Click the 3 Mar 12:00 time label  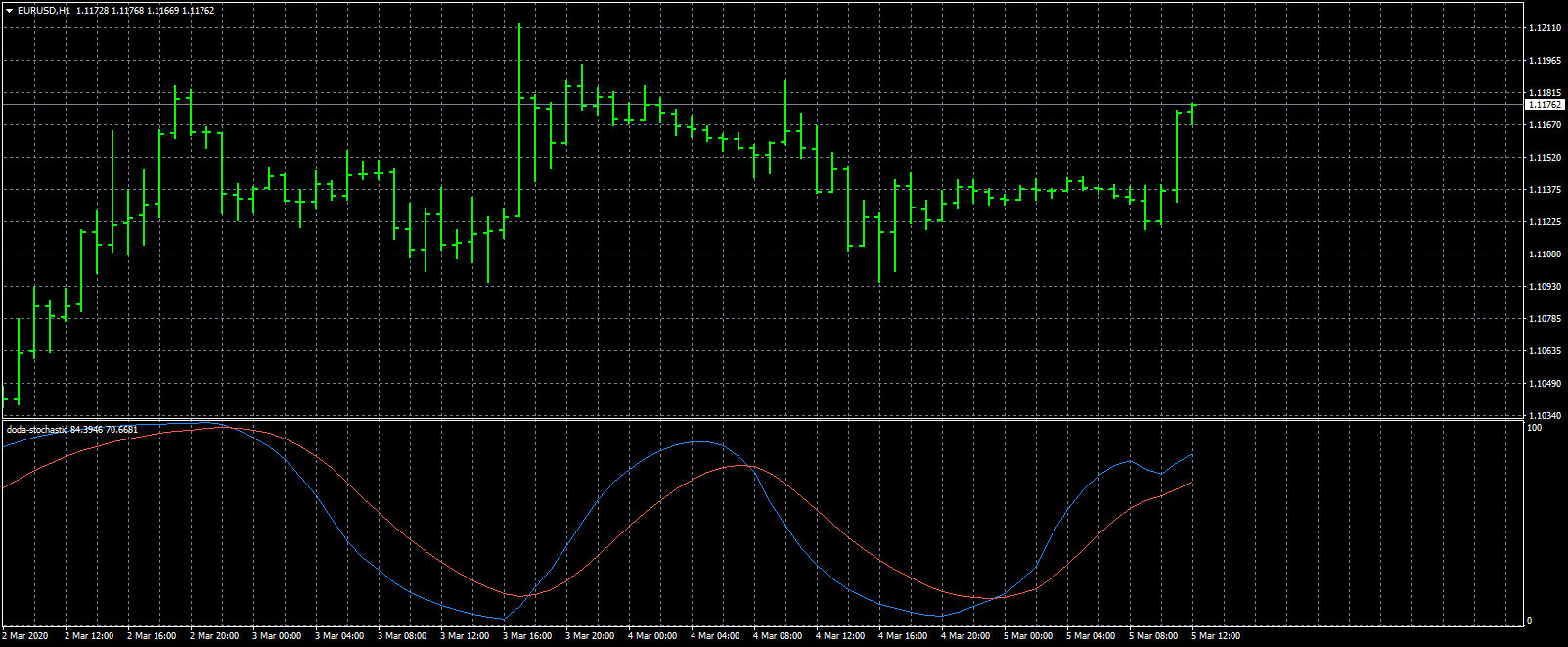465,636
